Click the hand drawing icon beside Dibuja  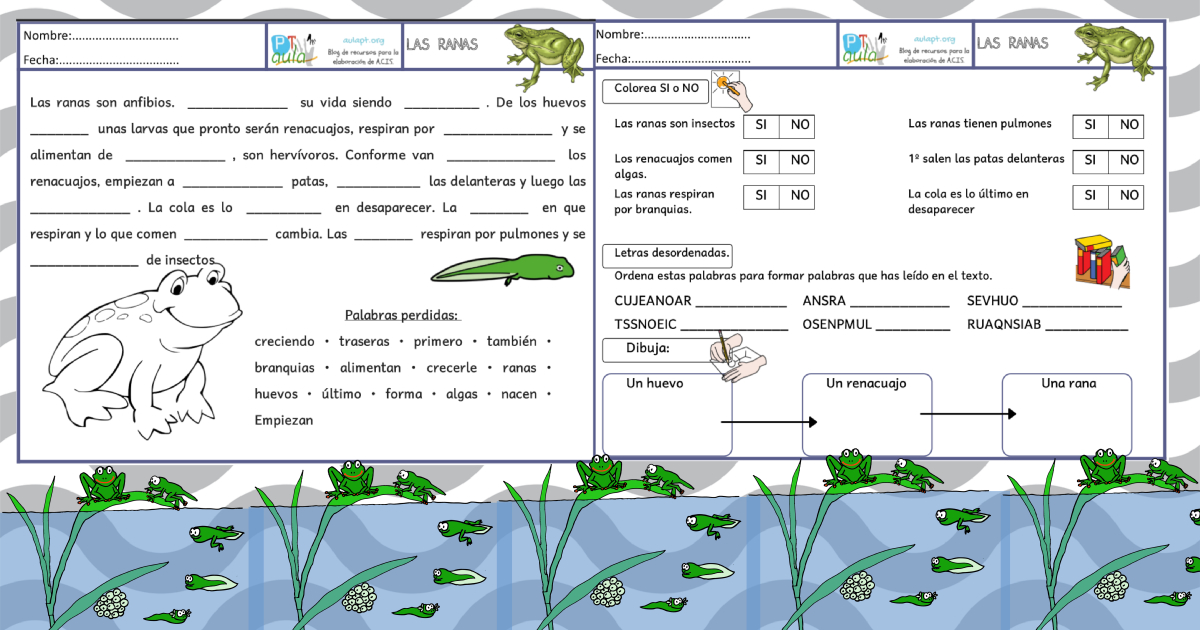click(x=737, y=358)
